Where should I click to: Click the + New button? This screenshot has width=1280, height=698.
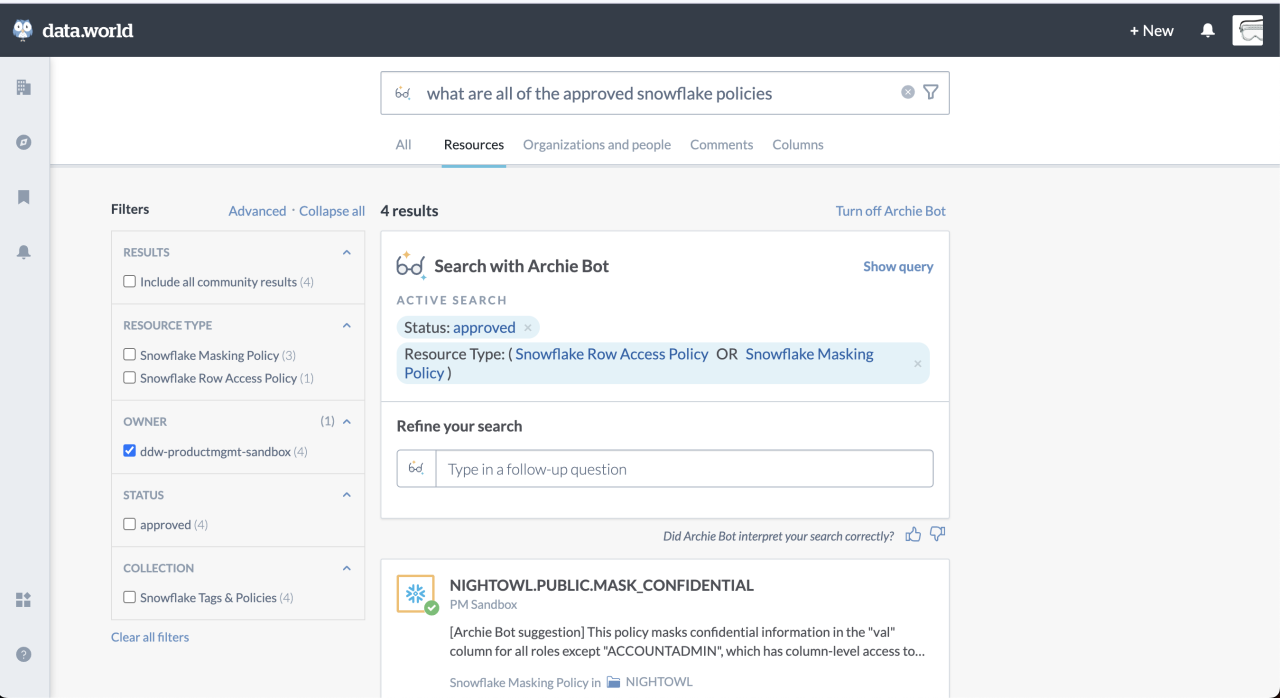(1152, 31)
